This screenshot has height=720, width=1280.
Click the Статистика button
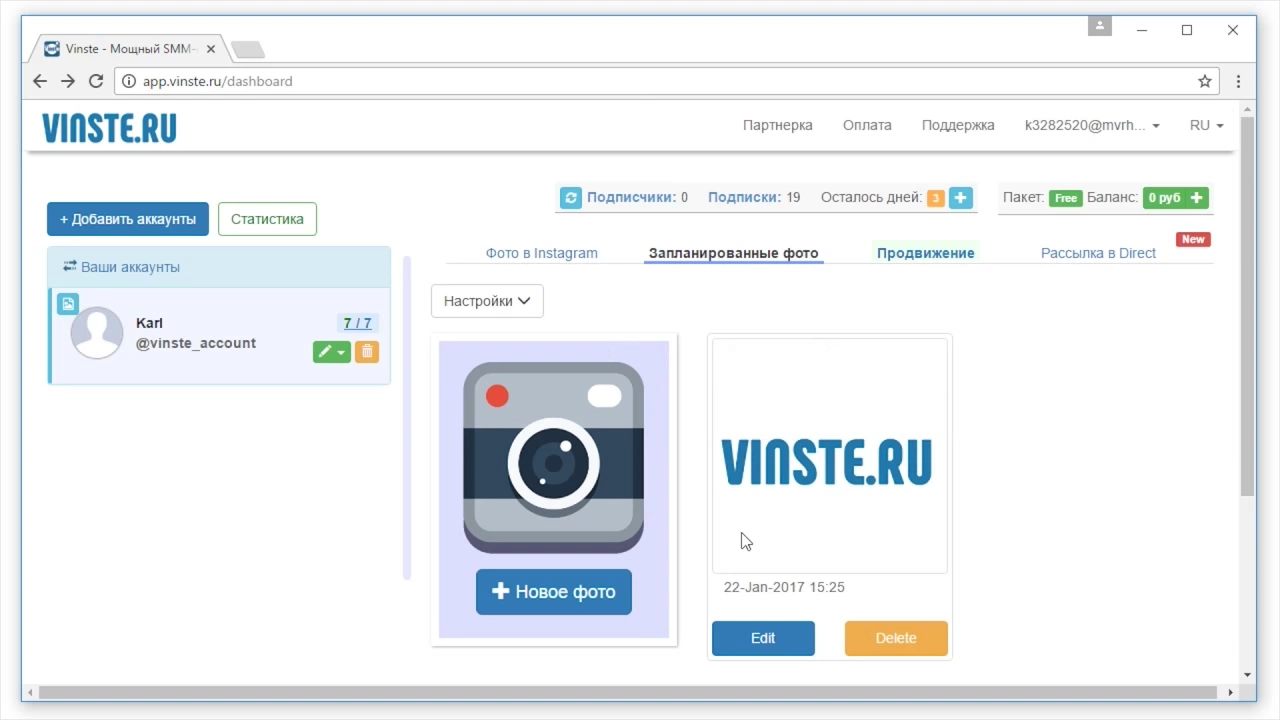[x=267, y=219]
